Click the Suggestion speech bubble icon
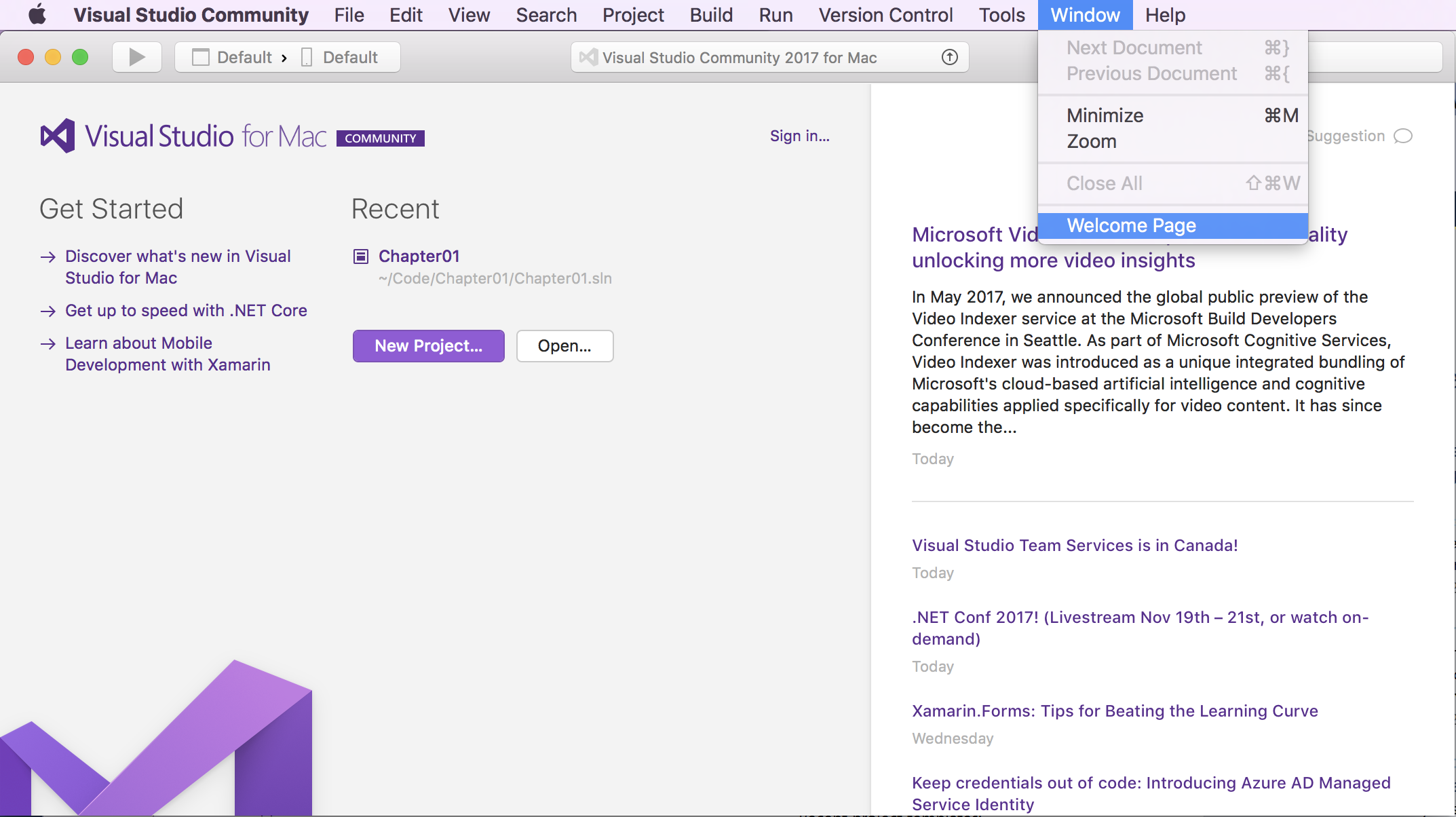This screenshot has width=1456, height=817. point(1403,136)
